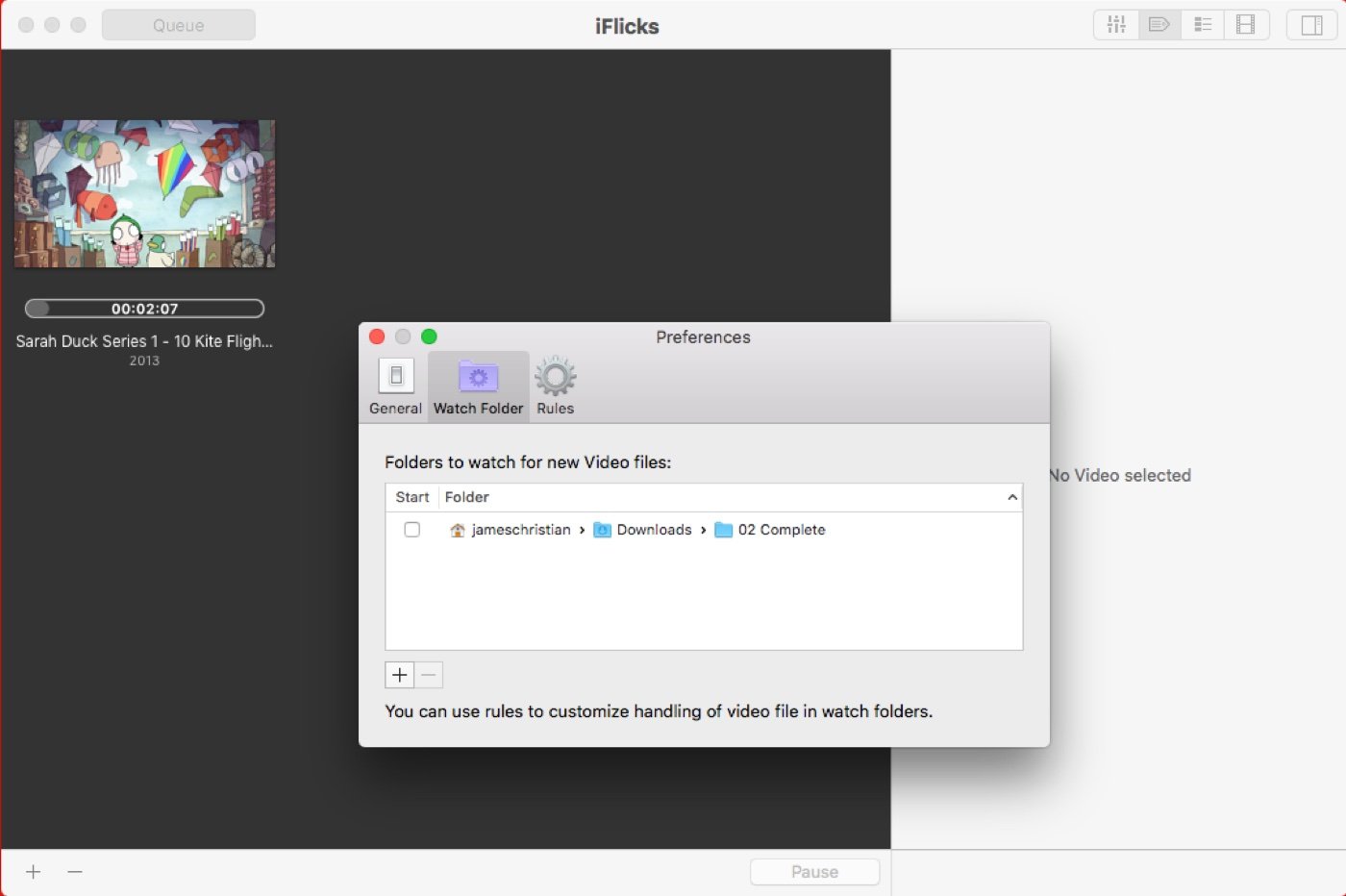1346x896 pixels.
Task: Click the Downloads folder in path
Action: pyautogui.click(x=653, y=530)
